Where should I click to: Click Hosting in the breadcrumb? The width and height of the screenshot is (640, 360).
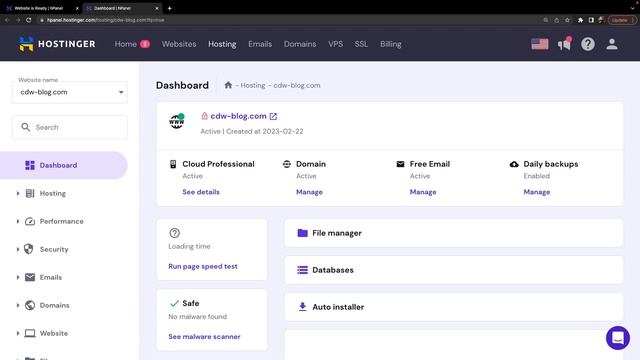[253, 85]
